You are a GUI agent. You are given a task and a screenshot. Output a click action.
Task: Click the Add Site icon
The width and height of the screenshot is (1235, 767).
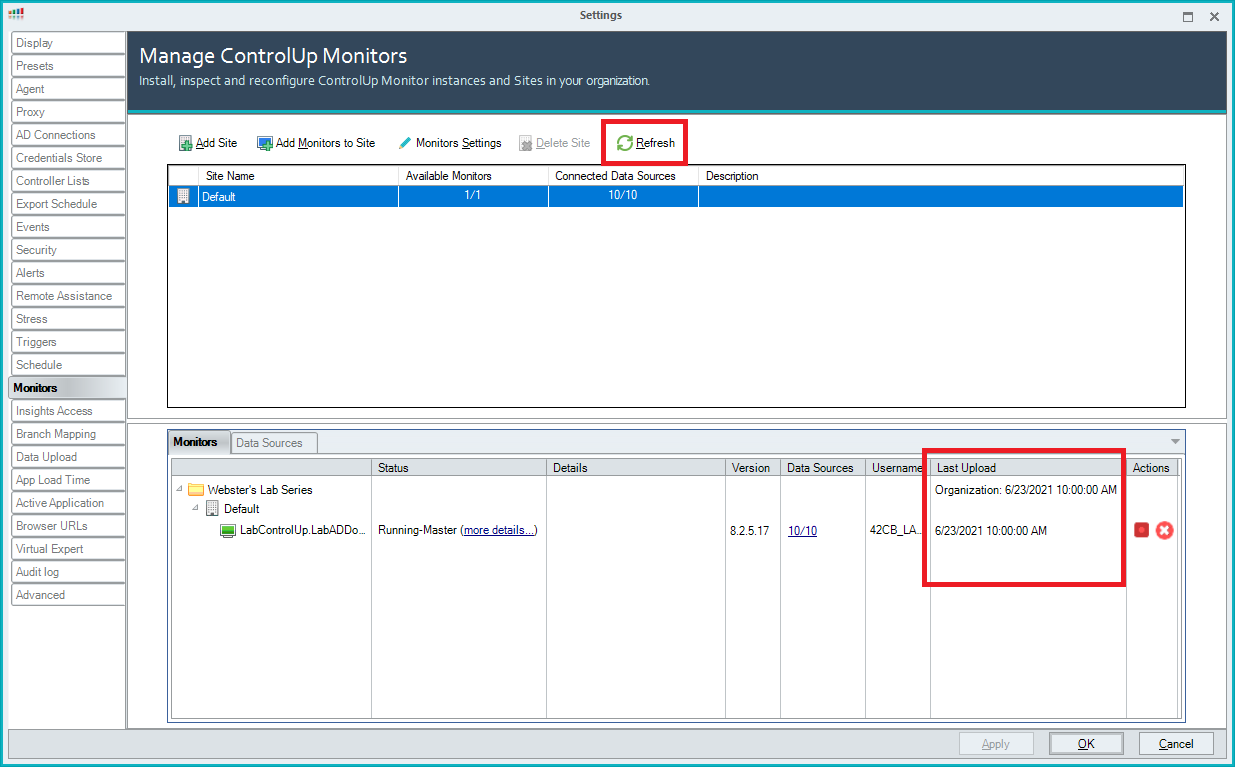[185, 143]
